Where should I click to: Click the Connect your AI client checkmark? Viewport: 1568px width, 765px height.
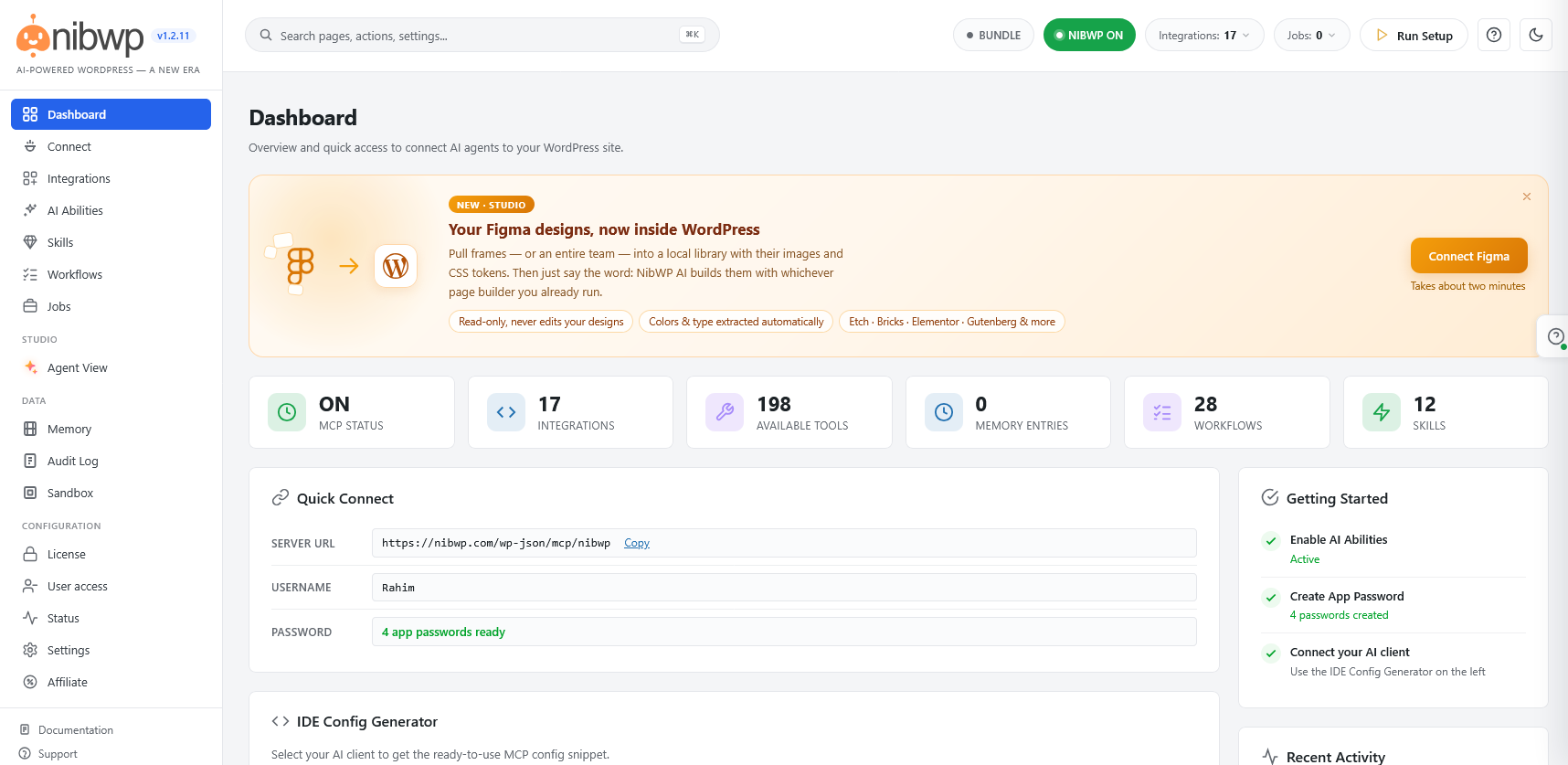1270,653
